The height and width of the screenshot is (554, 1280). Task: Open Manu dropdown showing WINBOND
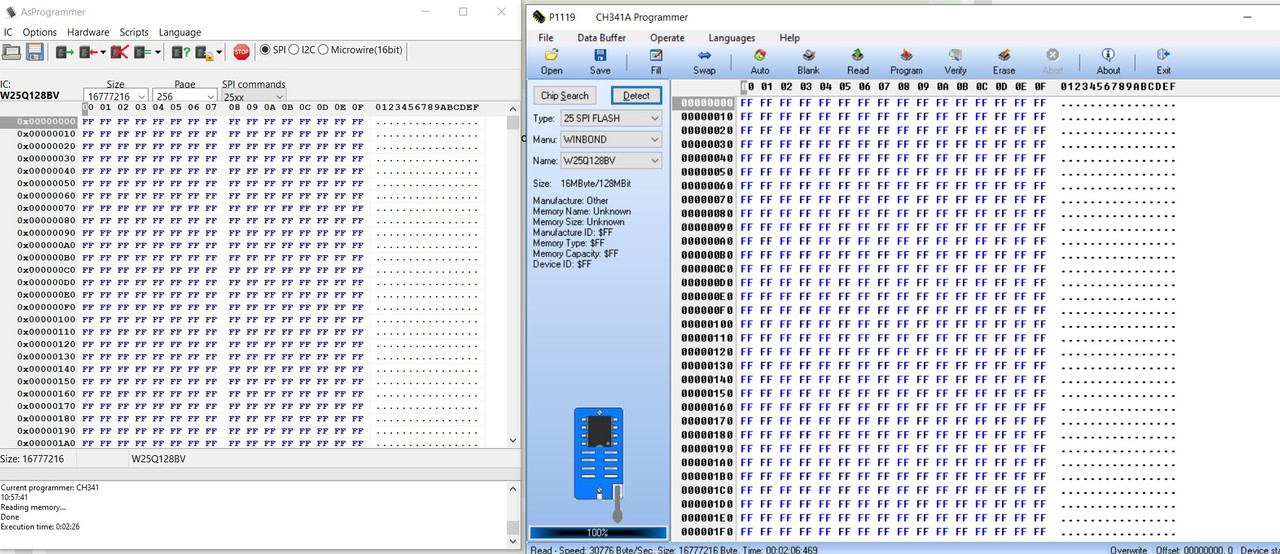point(611,139)
